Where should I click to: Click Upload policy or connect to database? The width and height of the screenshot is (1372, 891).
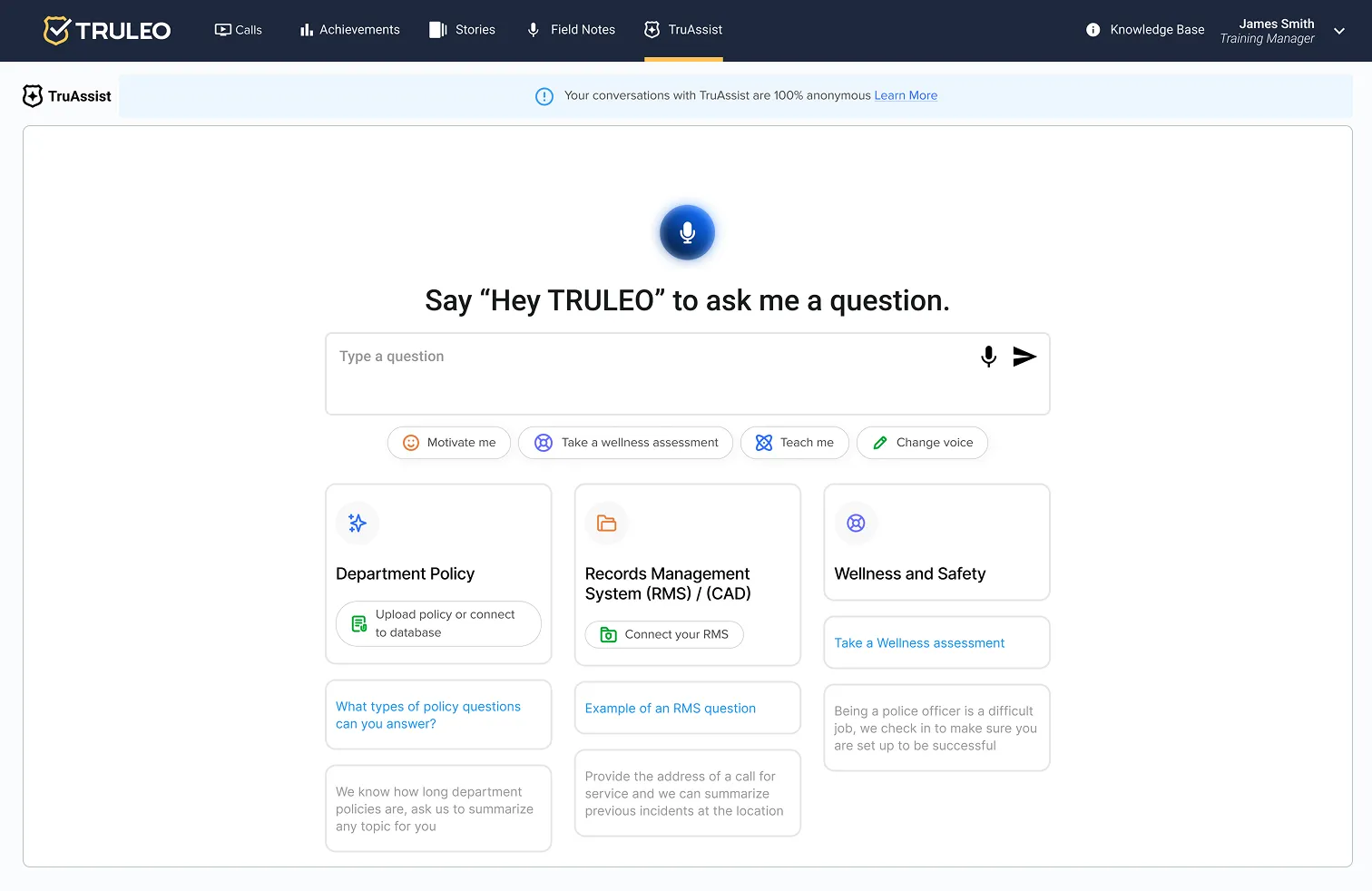pos(438,623)
